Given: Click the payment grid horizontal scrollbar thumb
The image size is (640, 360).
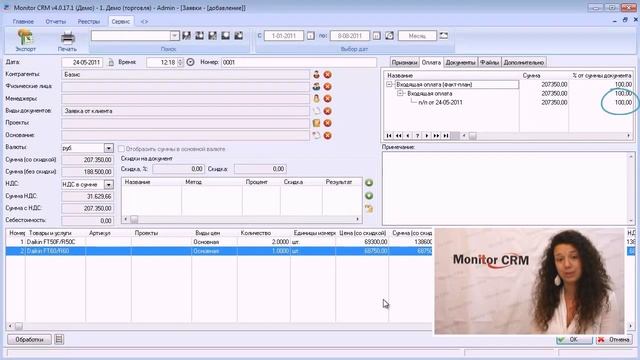Looking at the screenshot, I should pyautogui.click(x=473, y=136).
